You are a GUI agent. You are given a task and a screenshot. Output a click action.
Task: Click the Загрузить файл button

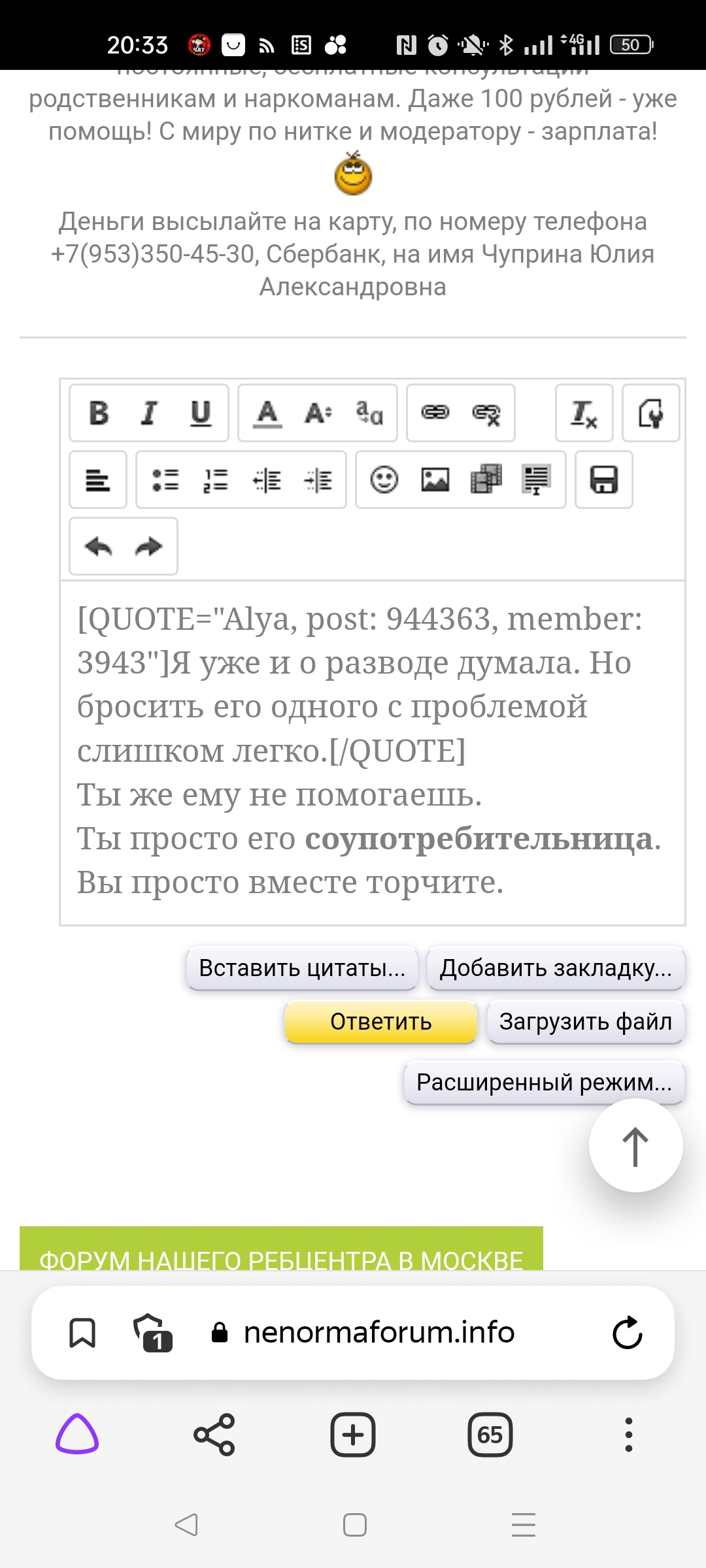586,1022
